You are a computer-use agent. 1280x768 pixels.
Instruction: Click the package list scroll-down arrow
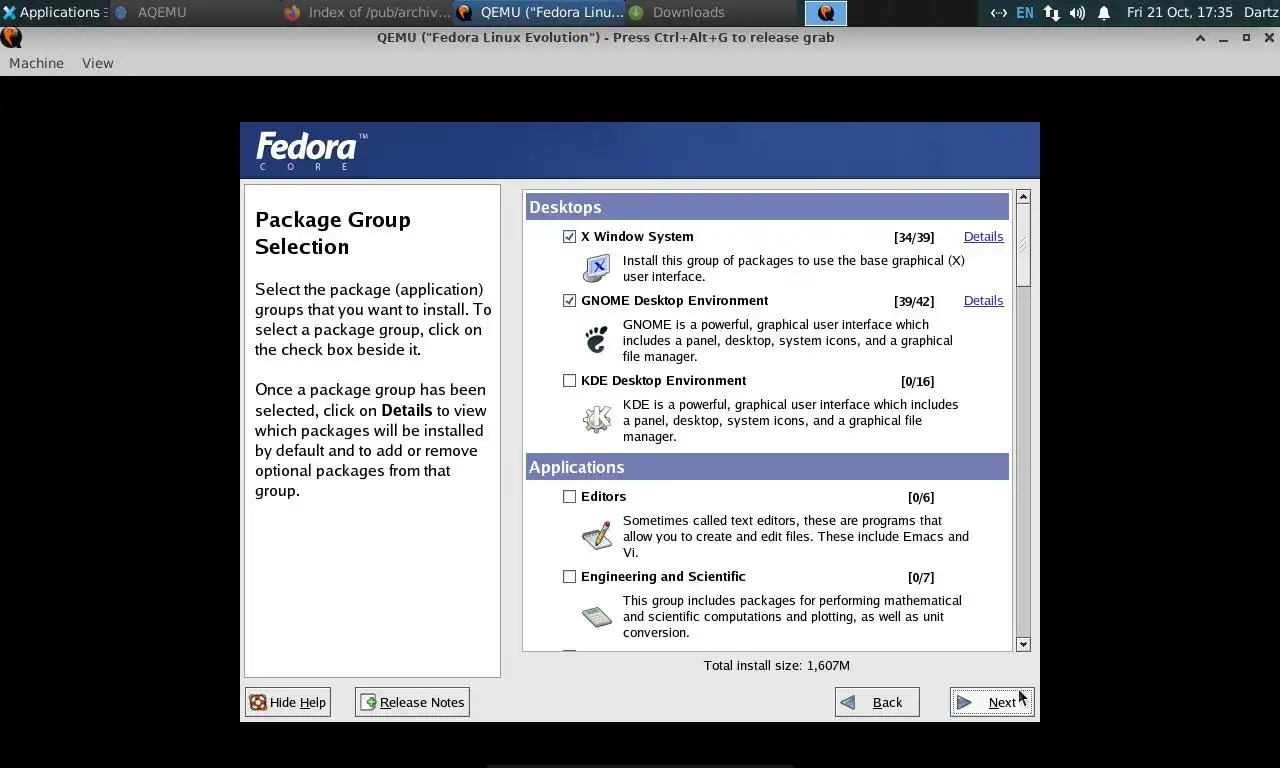coord(1023,645)
